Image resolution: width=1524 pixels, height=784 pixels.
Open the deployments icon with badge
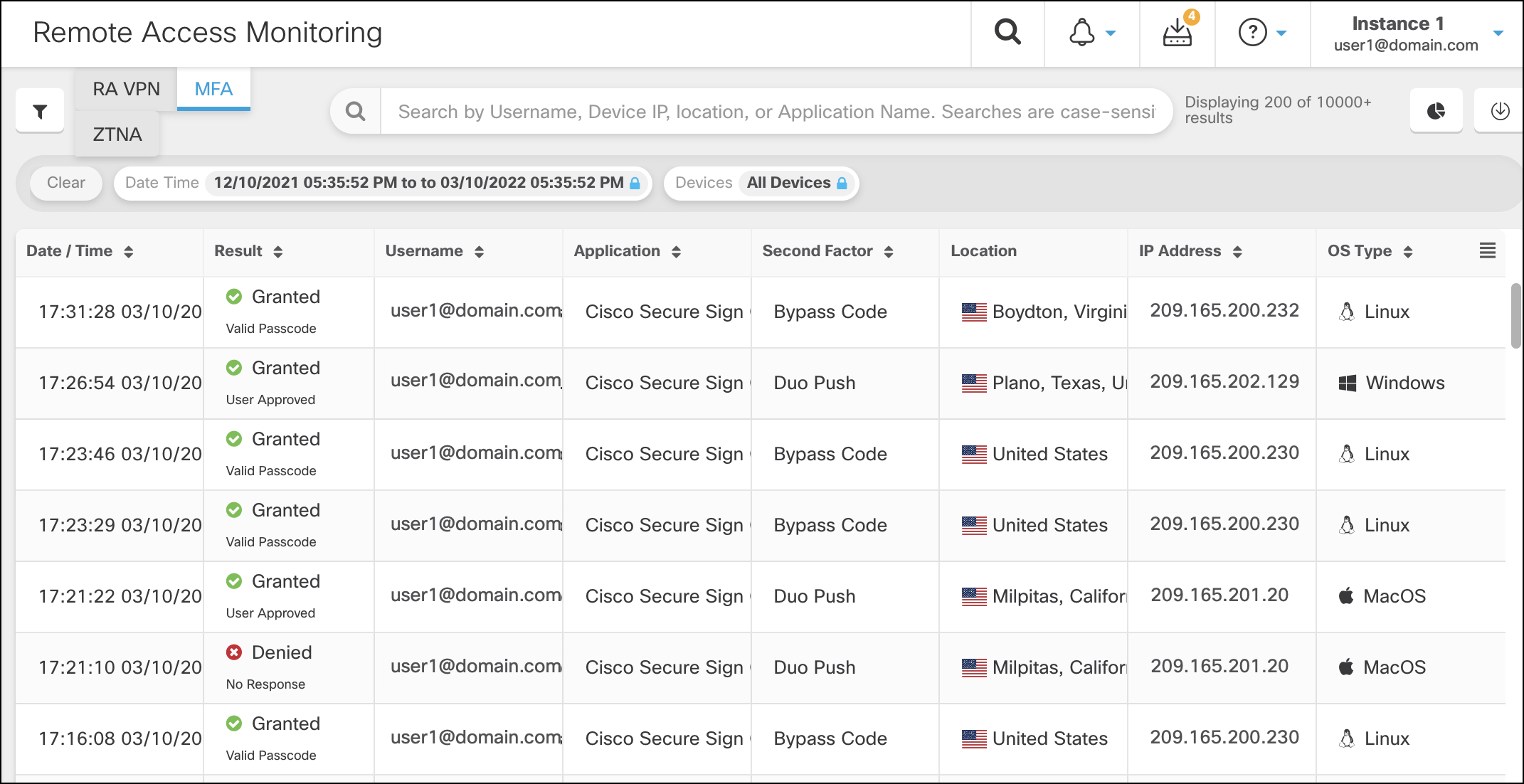(1178, 33)
